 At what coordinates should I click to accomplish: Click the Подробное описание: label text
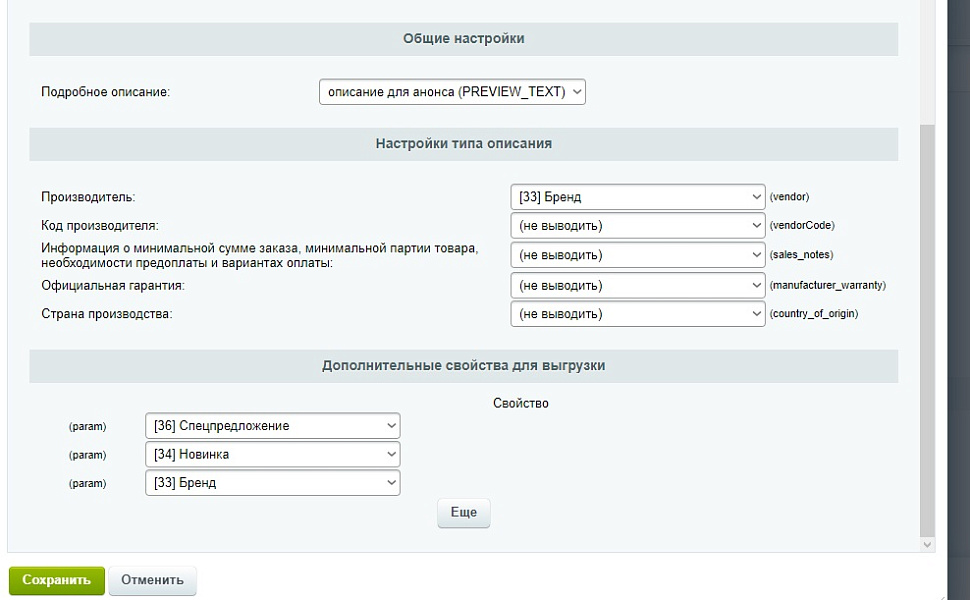pos(106,92)
